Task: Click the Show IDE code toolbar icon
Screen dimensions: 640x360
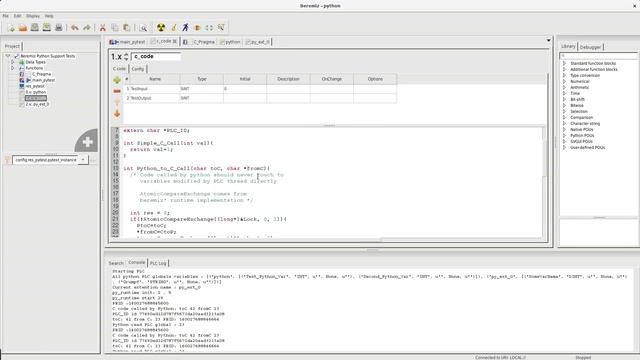Action: coord(221,28)
